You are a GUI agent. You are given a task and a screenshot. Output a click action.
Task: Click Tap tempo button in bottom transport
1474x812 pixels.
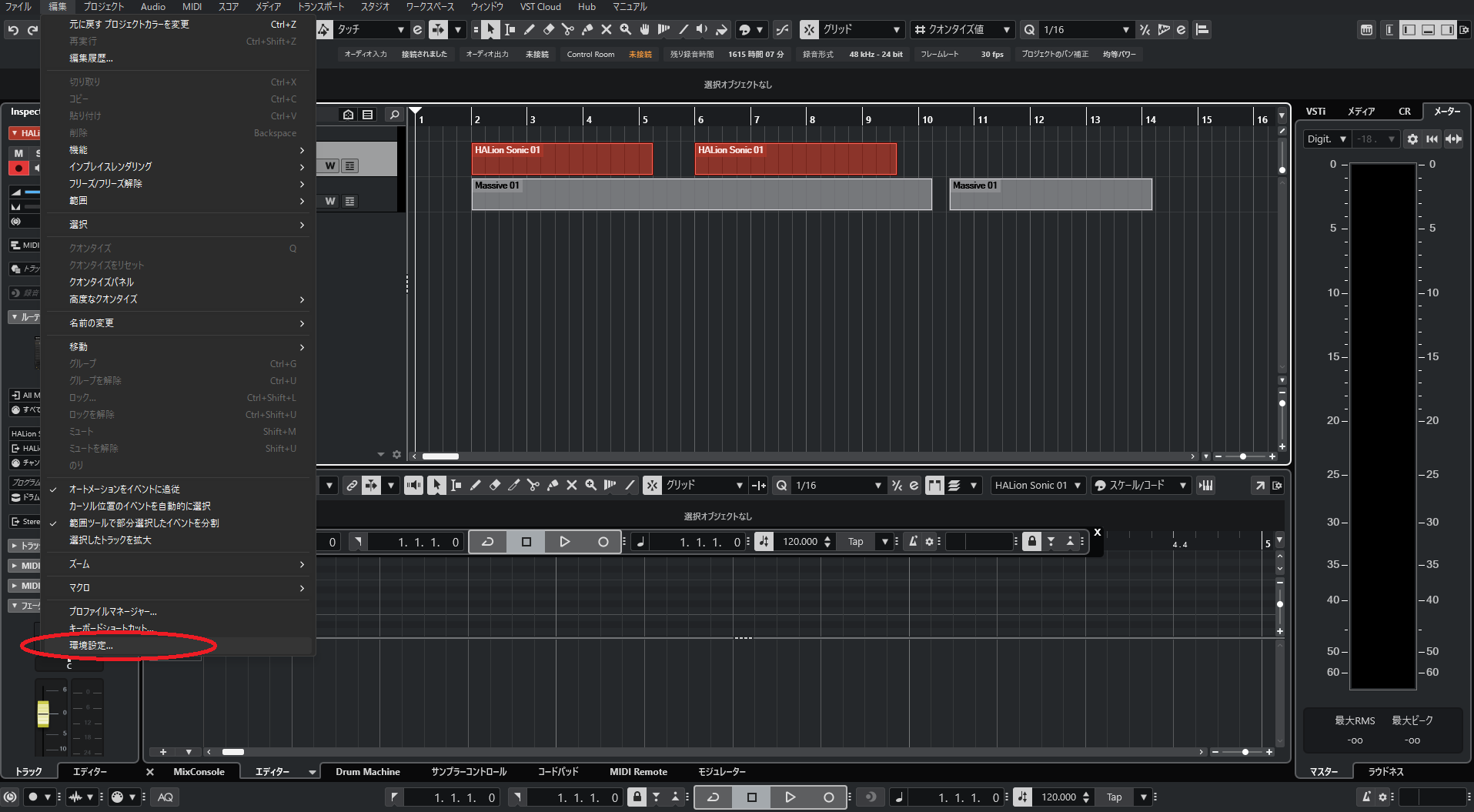click(x=1114, y=797)
